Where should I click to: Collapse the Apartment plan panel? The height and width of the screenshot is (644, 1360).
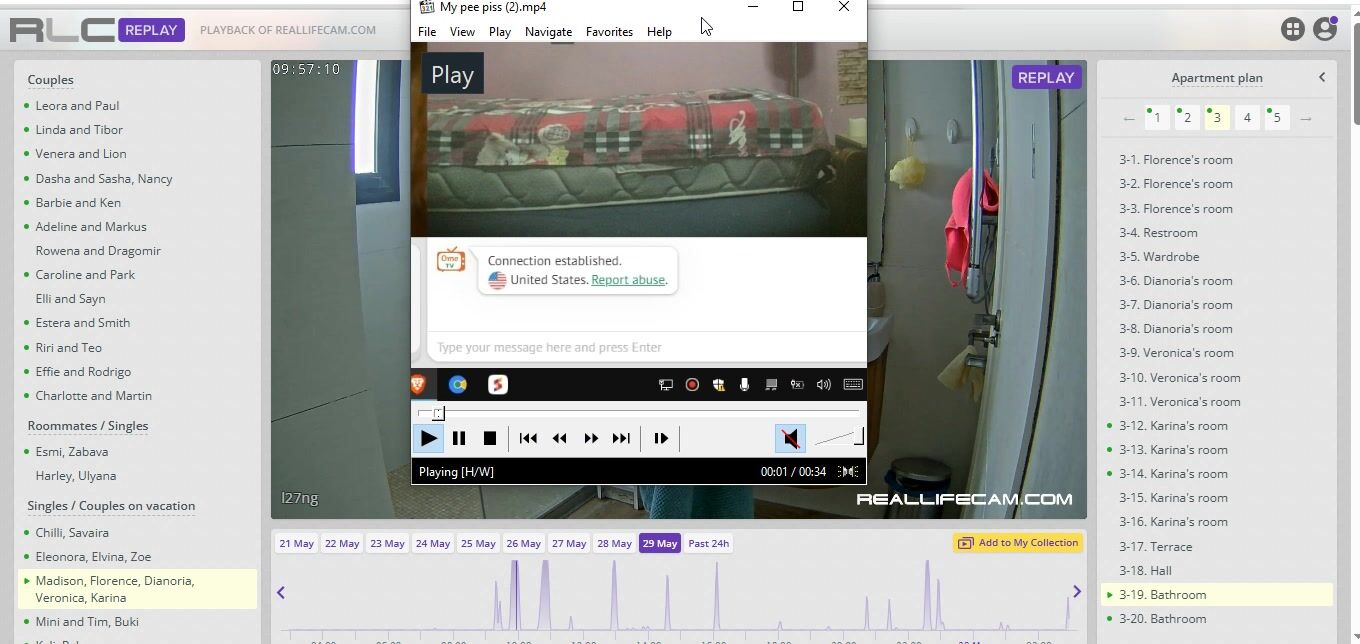pyautogui.click(x=1321, y=77)
